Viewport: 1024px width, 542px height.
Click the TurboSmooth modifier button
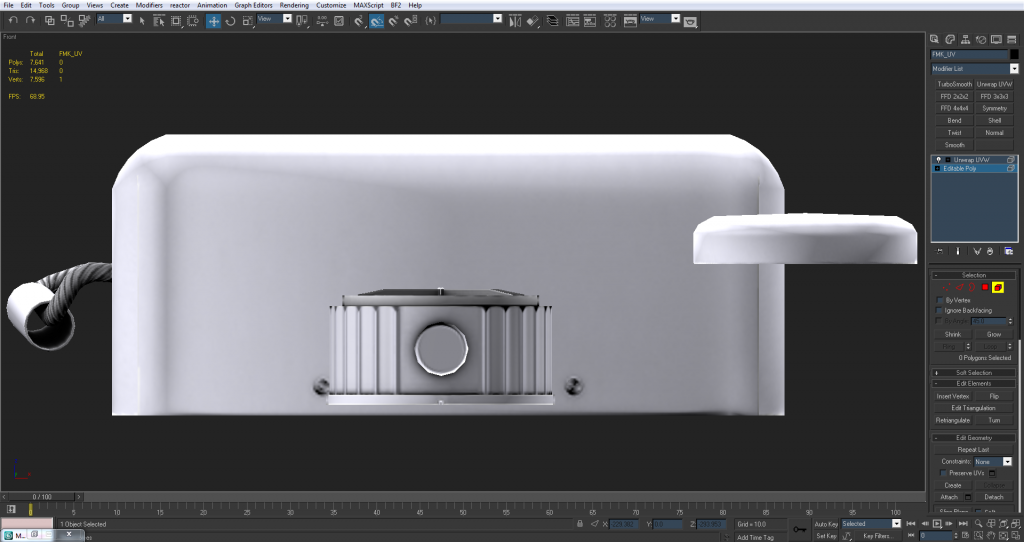[x=954, y=84]
